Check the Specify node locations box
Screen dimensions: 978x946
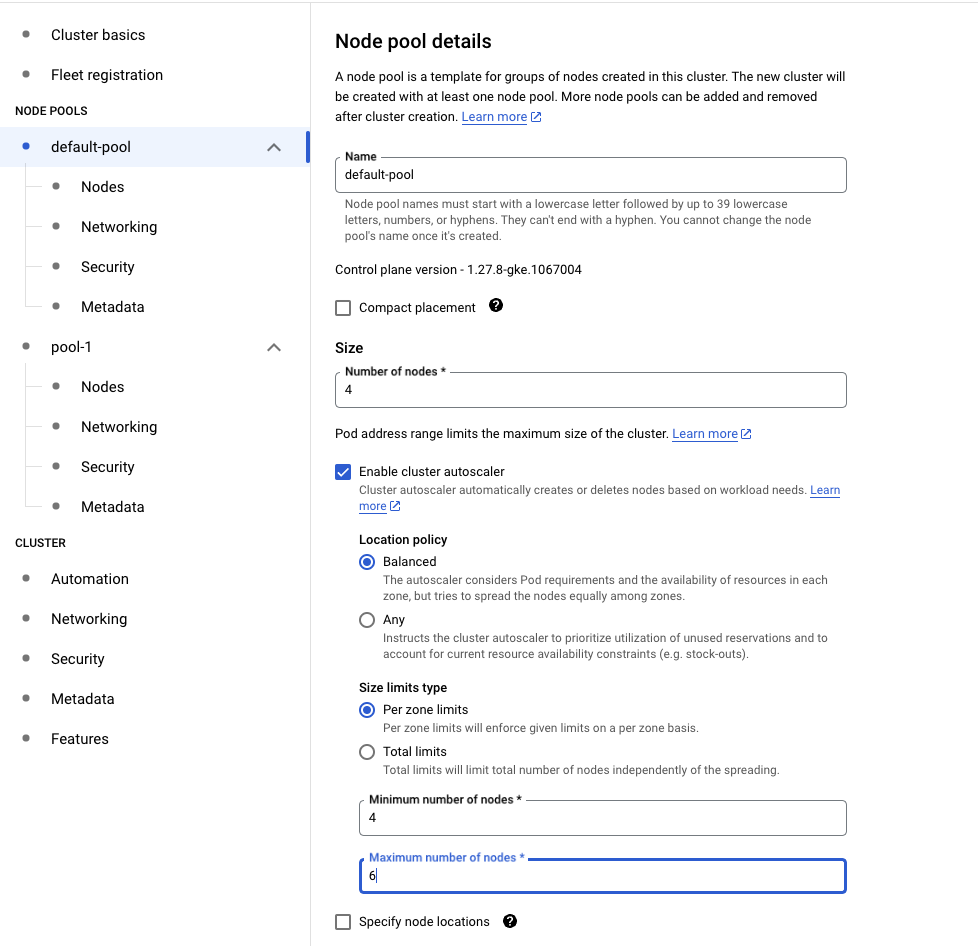click(x=343, y=922)
